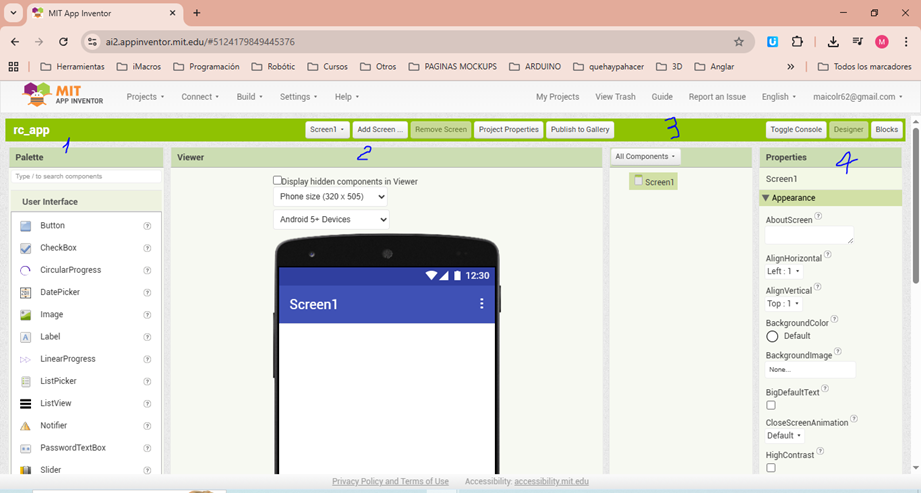Pick the DatePicker palette icon
The width and height of the screenshot is (921, 493).
pos(26,292)
